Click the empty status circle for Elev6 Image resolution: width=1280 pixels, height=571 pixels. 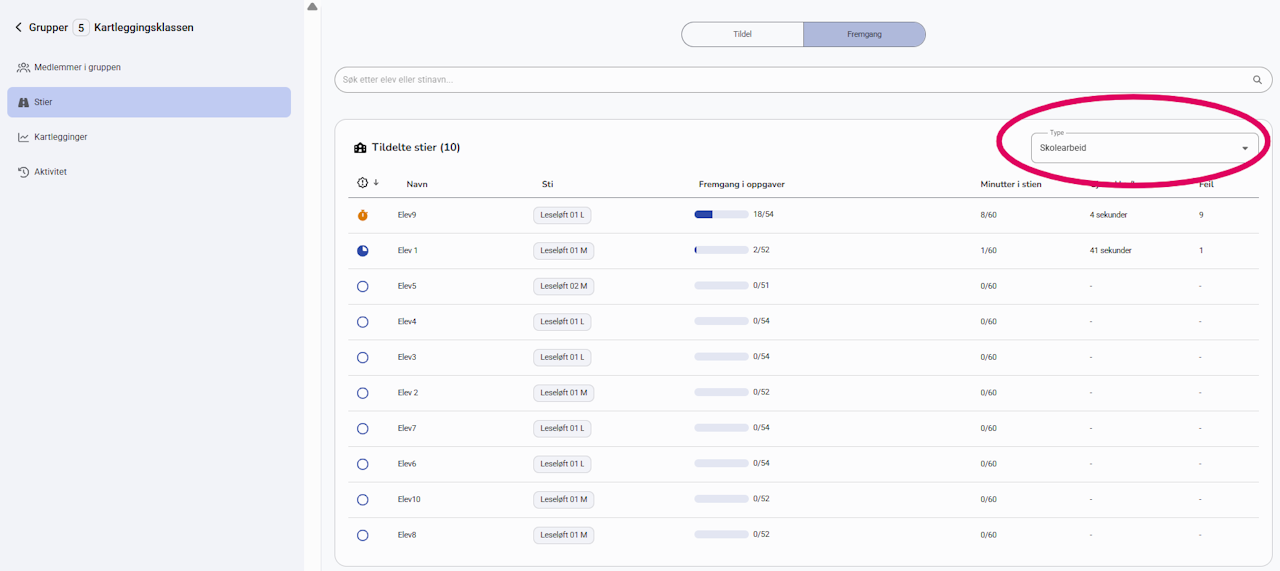pyautogui.click(x=362, y=464)
